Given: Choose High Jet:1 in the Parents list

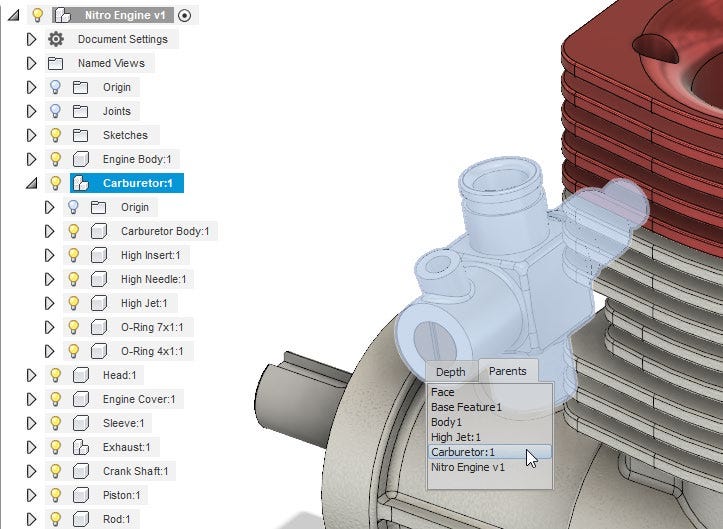Looking at the screenshot, I should [489, 437].
